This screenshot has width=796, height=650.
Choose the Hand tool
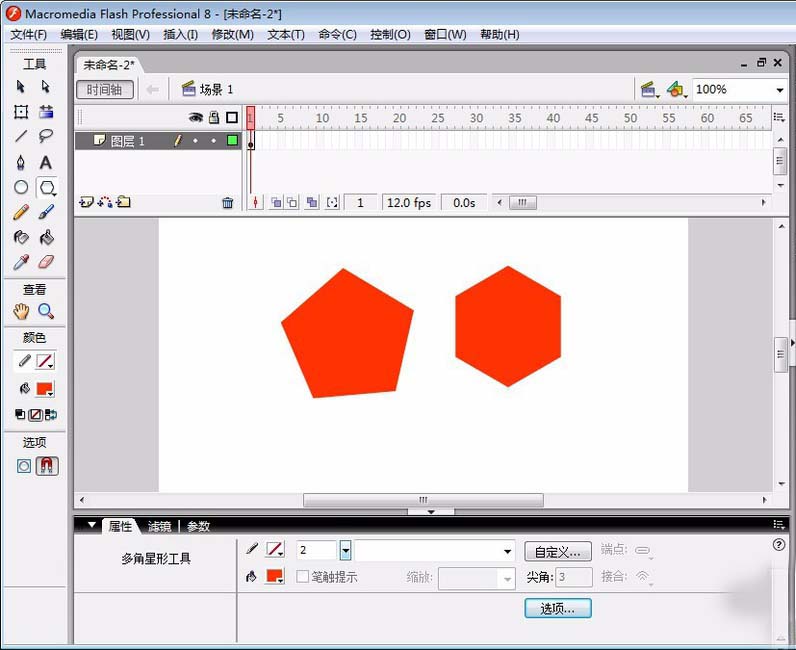pos(21,311)
